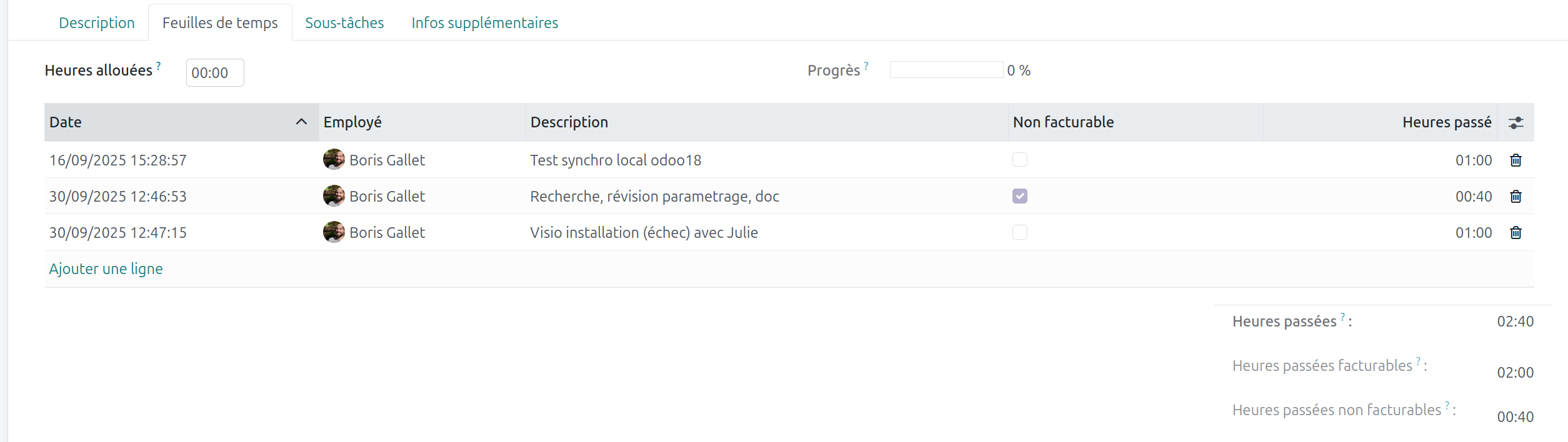Image resolution: width=1568 pixels, height=442 pixels.
Task: Open the Sous-tâches tab
Action: tap(344, 23)
